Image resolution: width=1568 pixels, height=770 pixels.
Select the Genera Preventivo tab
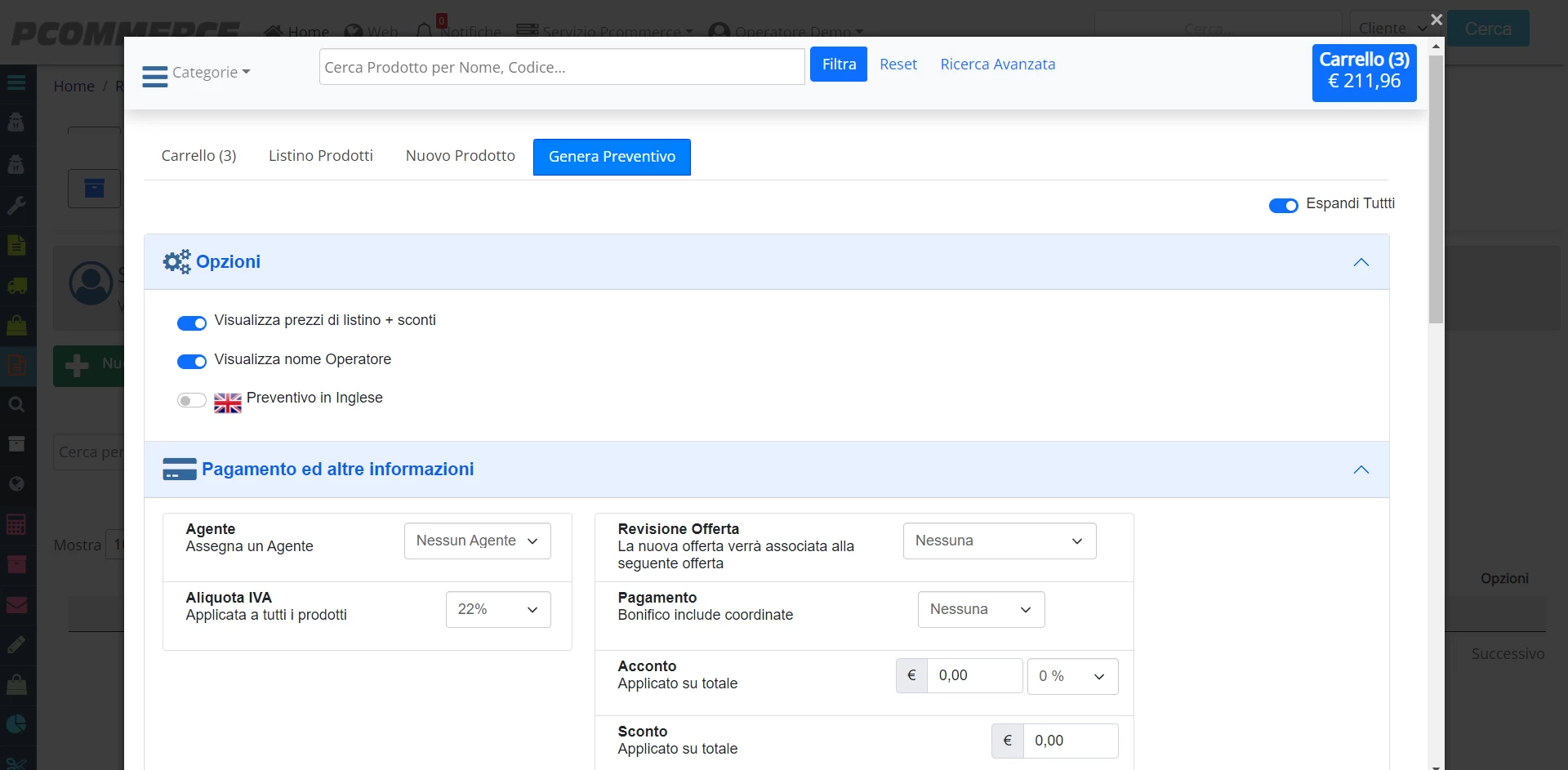(x=612, y=157)
